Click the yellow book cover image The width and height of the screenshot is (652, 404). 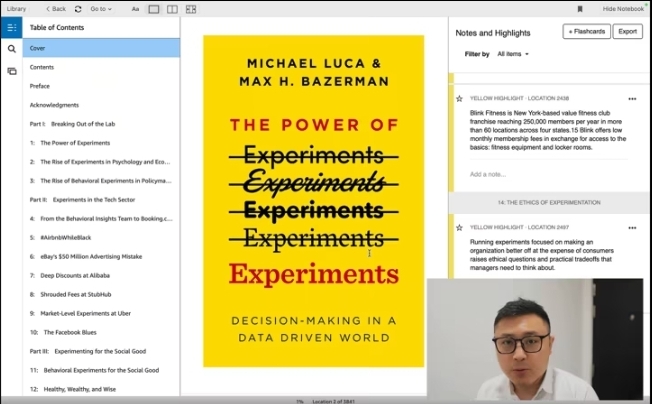click(314, 201)
